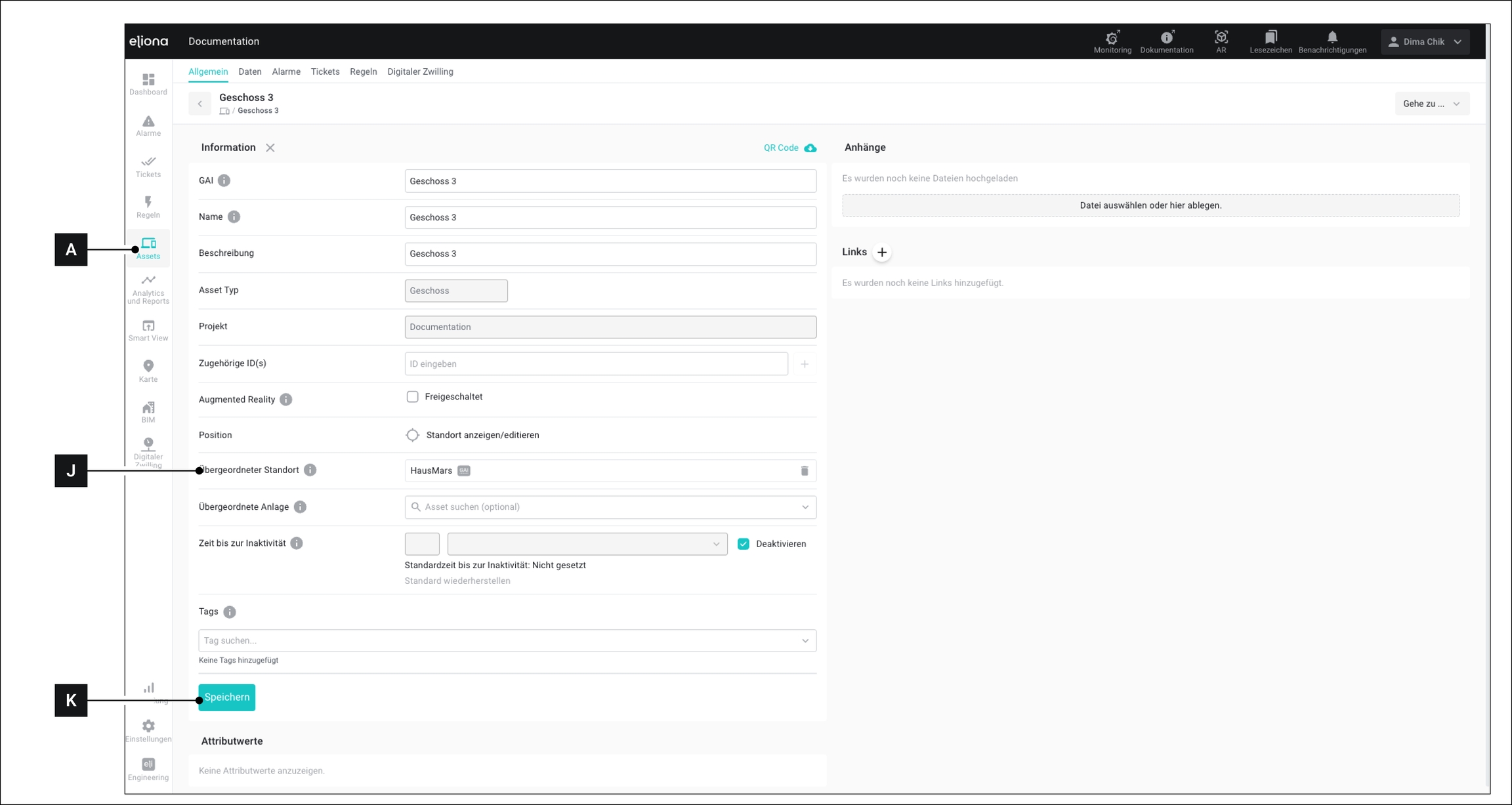Click Standard wiederherstellen link
The image size is (1512, 805).
pos(457,581)
